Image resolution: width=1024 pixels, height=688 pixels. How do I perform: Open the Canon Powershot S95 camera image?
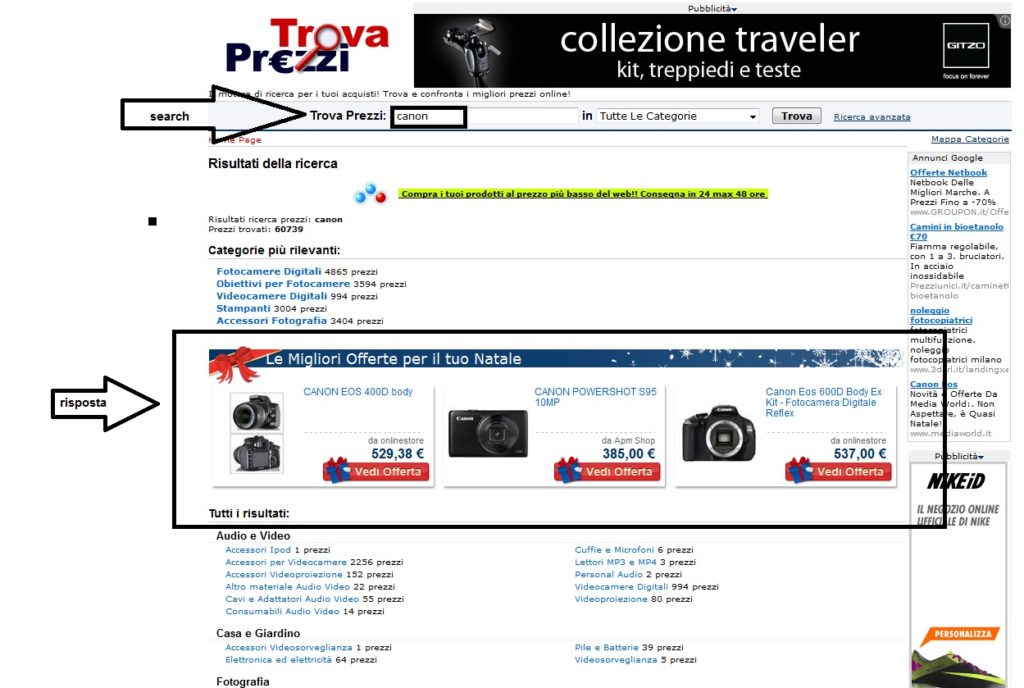tap(488, 433)
